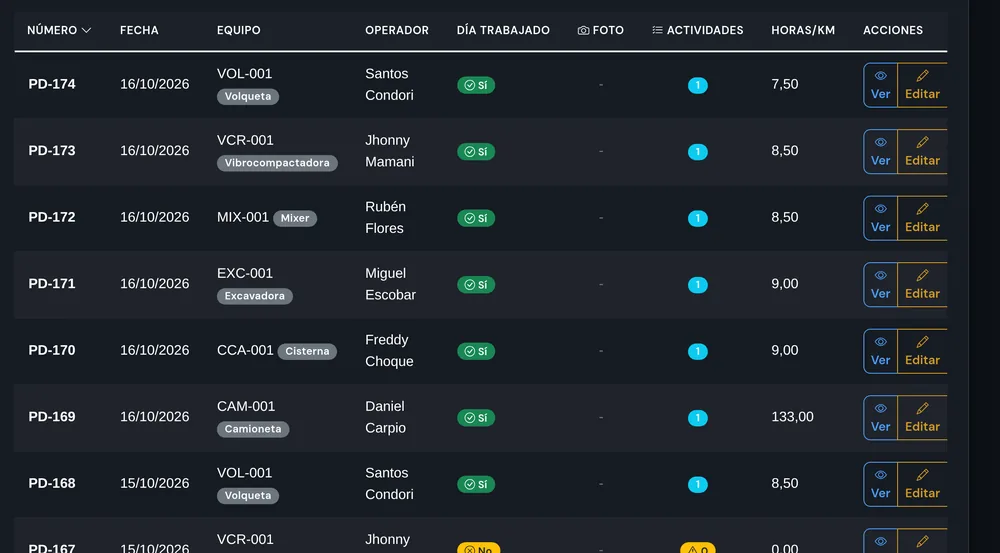Click the ACTIVIDADES list column header
1000x553 pixels.
pos(698,30)
